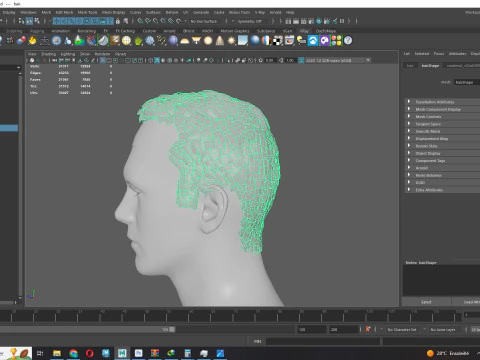Click the Select button in Attribute Editor

[x=426, y=302]
